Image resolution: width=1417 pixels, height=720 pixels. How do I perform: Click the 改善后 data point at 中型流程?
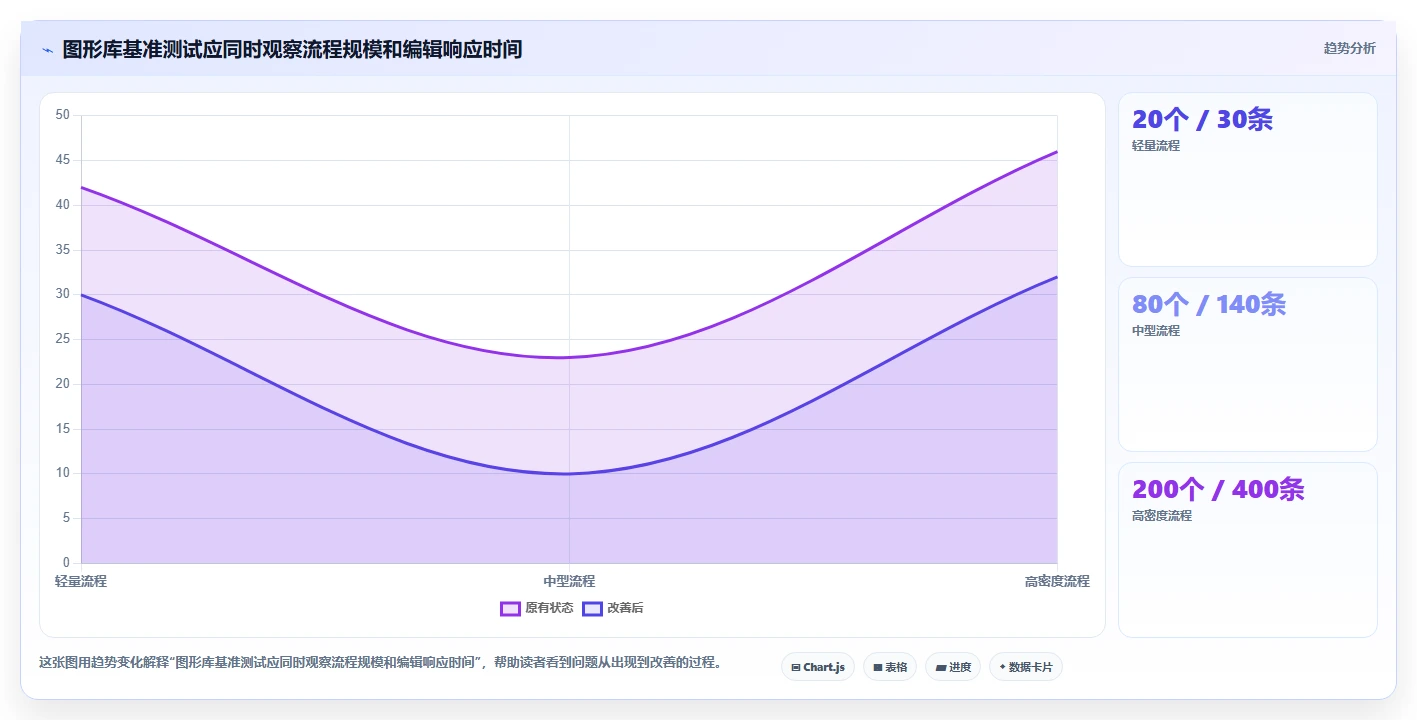click(569, 474)
